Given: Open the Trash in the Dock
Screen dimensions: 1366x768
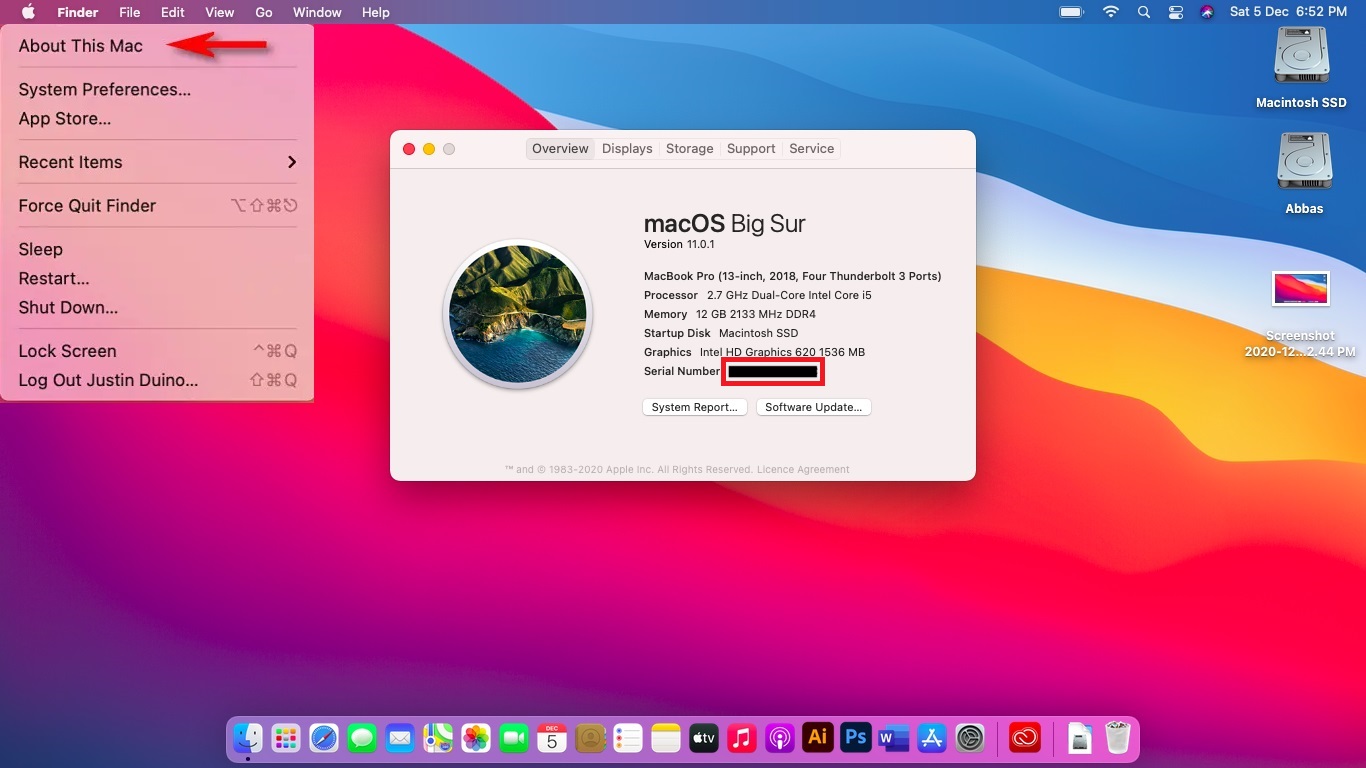Looking at the screenshot, I should (x=1117, y=739).
